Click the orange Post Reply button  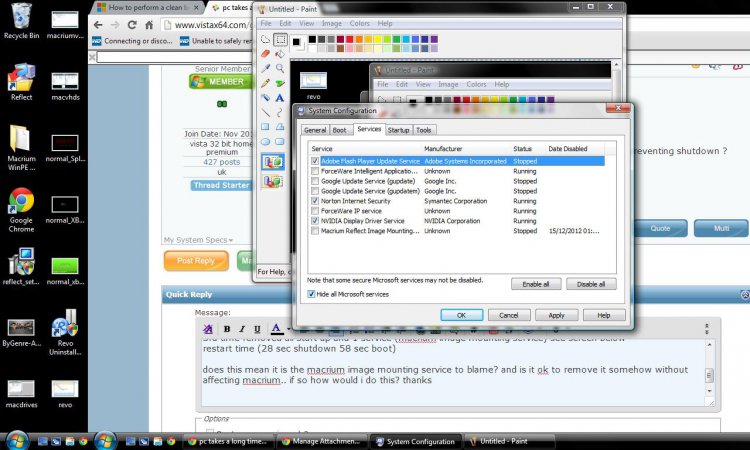tap(196, 261)
